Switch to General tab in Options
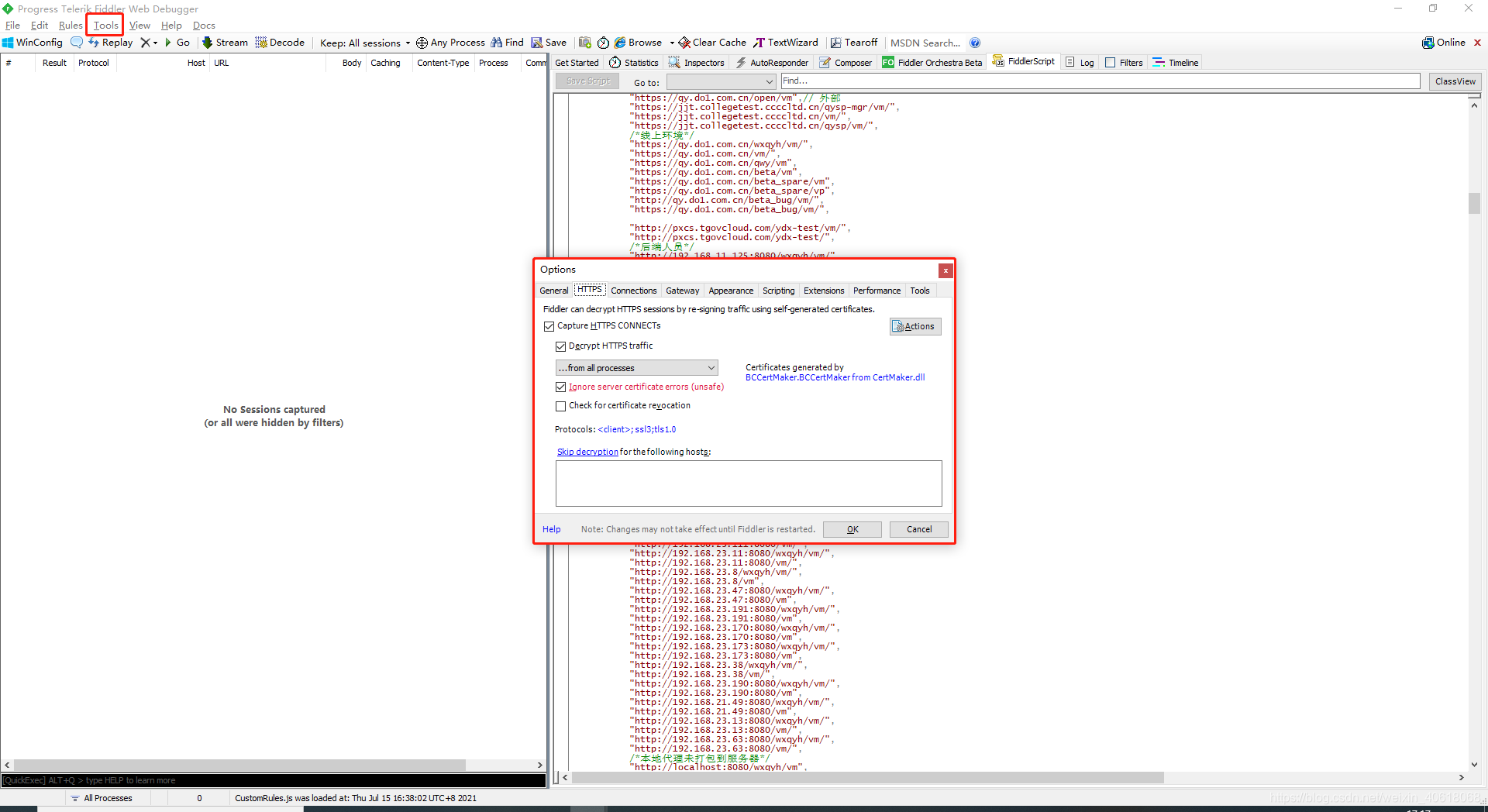 (553, 291)
